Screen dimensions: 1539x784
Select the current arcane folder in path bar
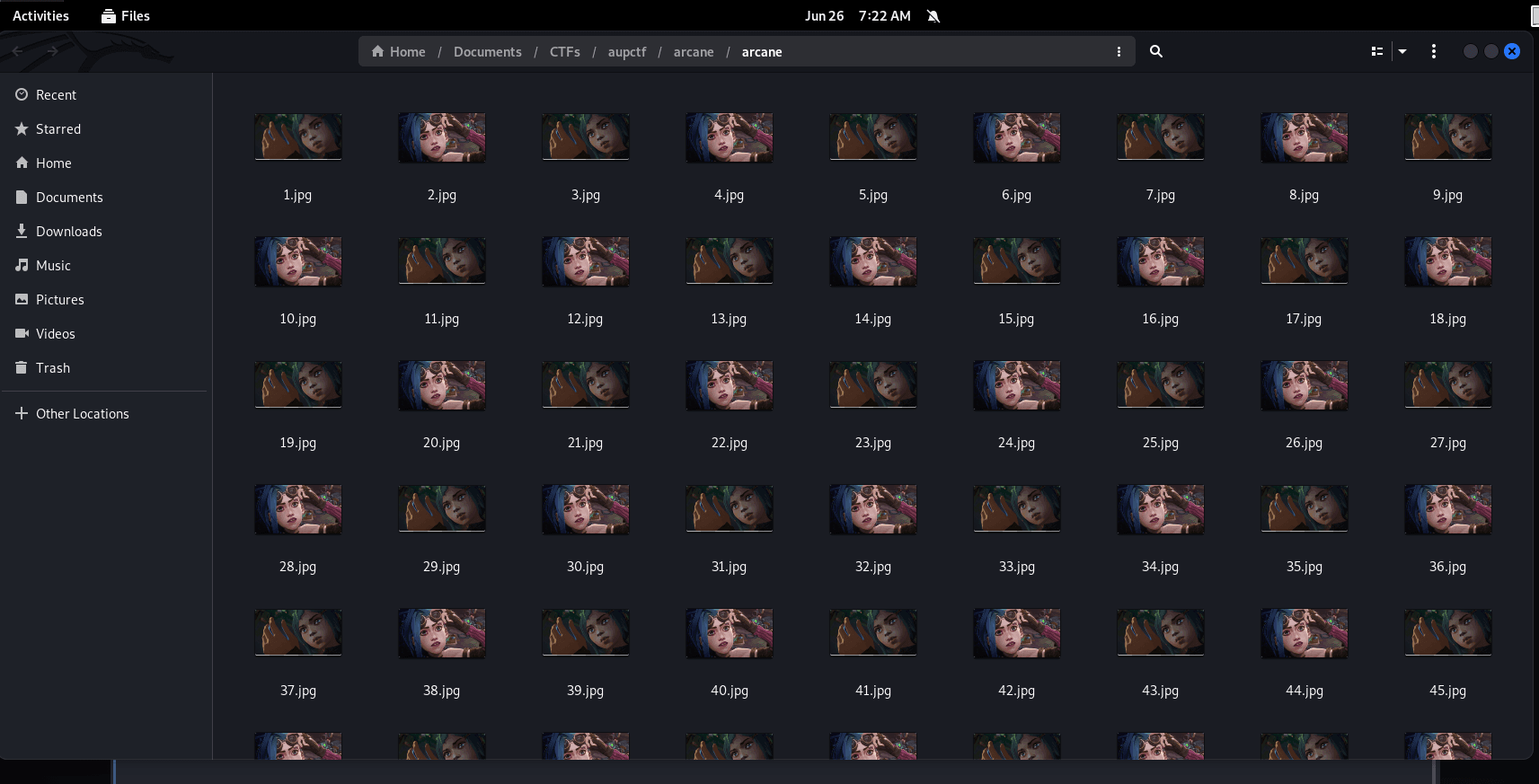click(x=762, y=52)
